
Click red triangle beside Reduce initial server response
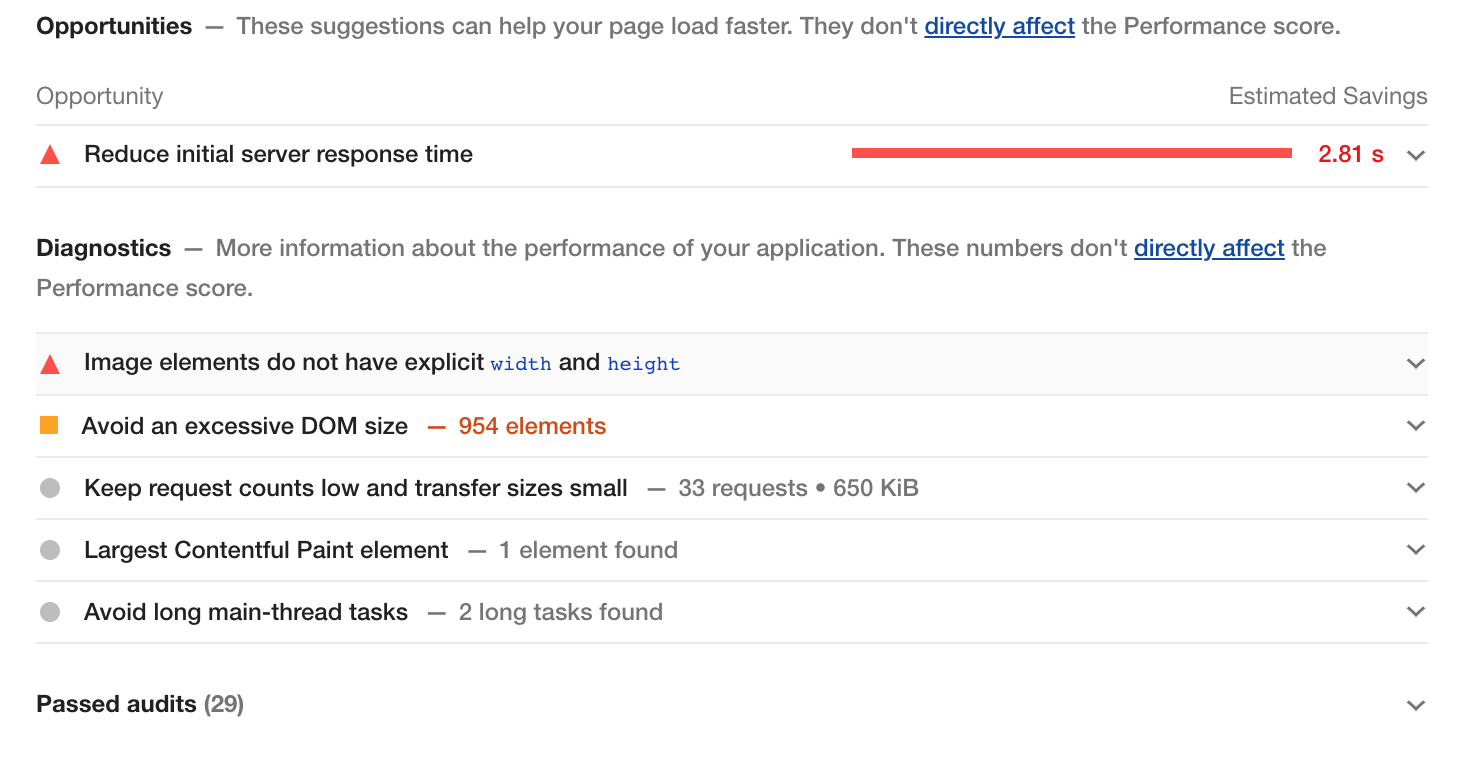(x=50, y=155)
